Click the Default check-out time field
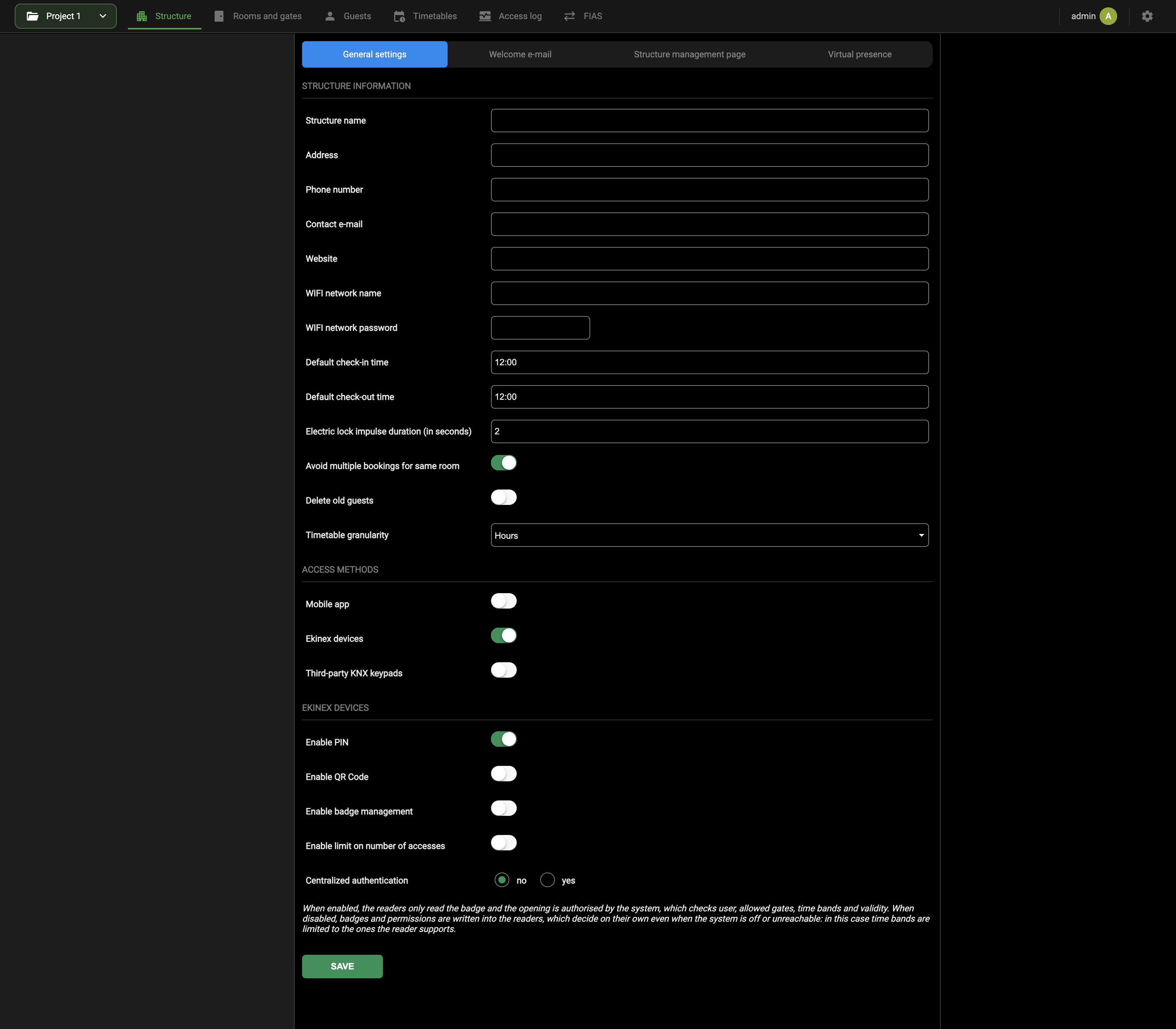The width and height of the screenshot is (1176, 1029). click(709, 397)
